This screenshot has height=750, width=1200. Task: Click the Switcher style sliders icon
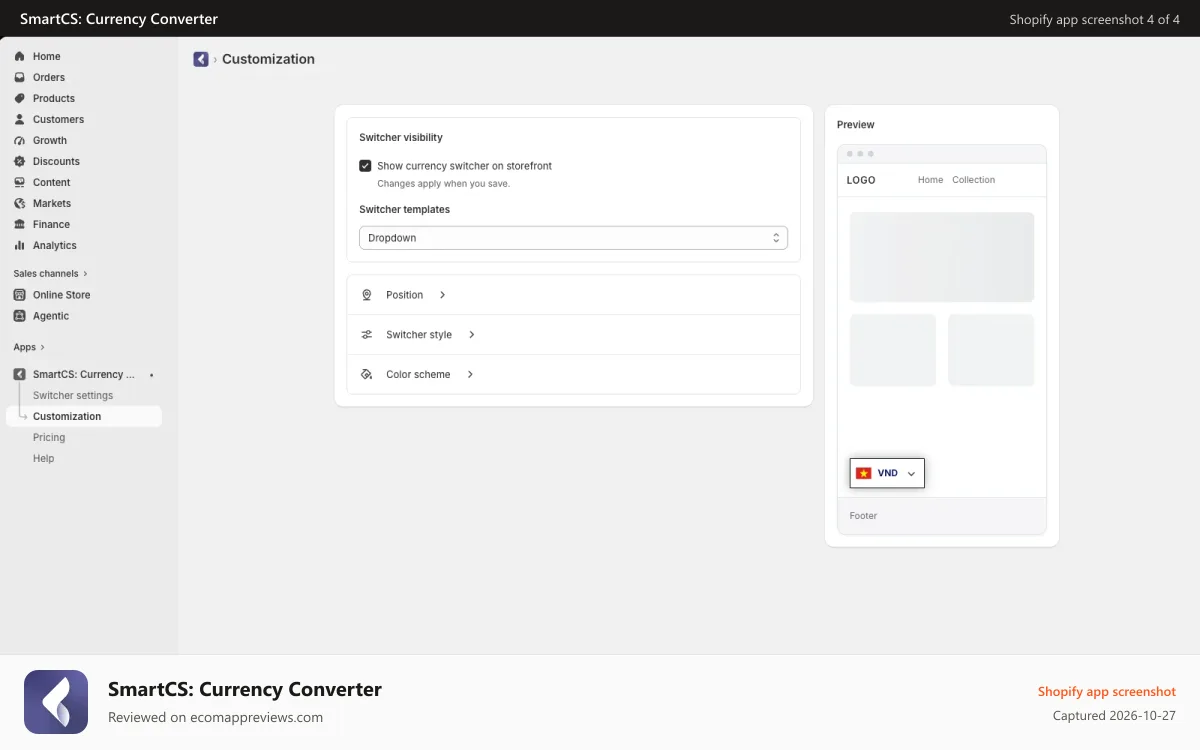366,335
